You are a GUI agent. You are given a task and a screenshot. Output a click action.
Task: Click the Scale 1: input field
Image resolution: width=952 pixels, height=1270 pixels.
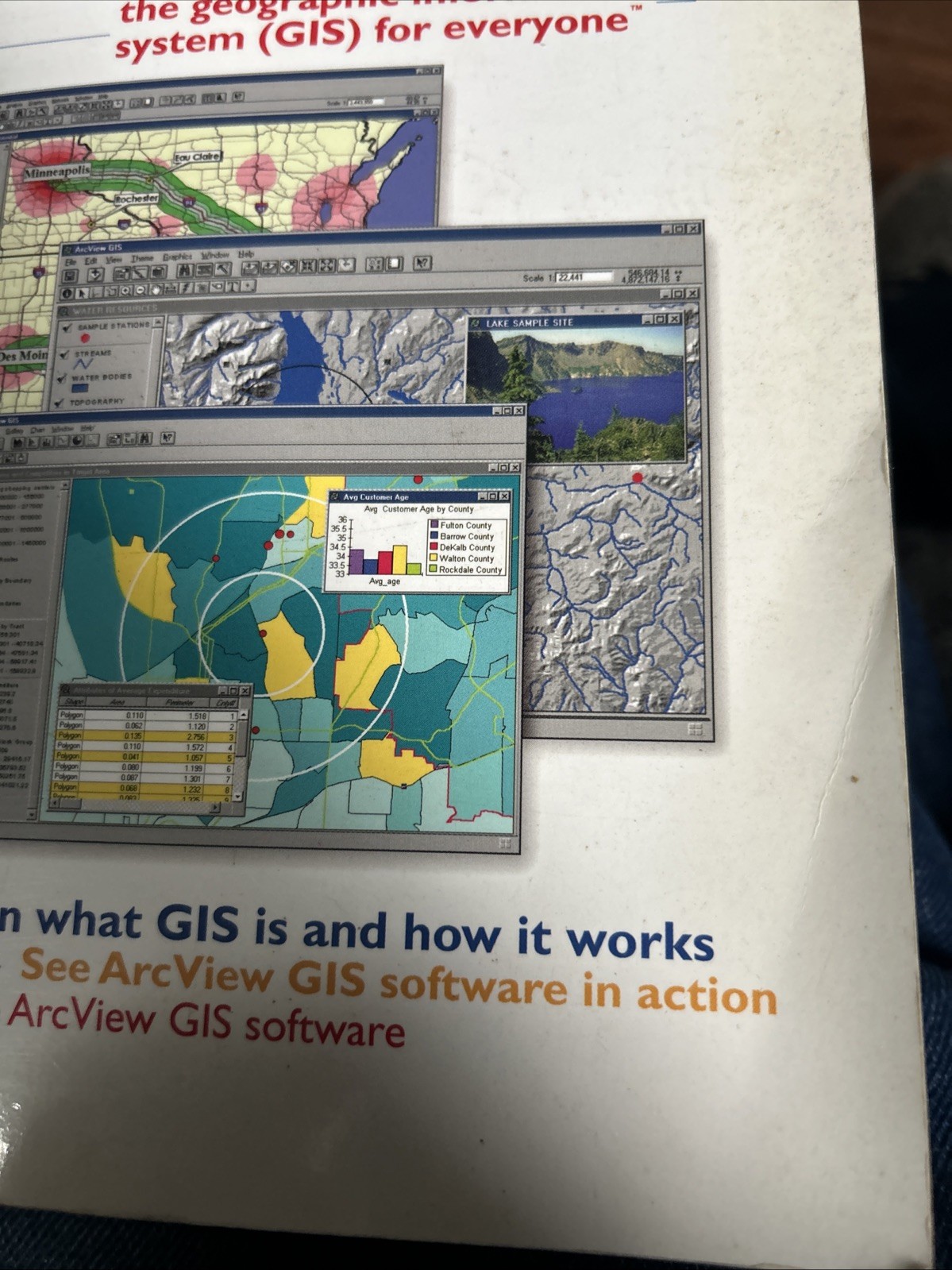point(584,277)
